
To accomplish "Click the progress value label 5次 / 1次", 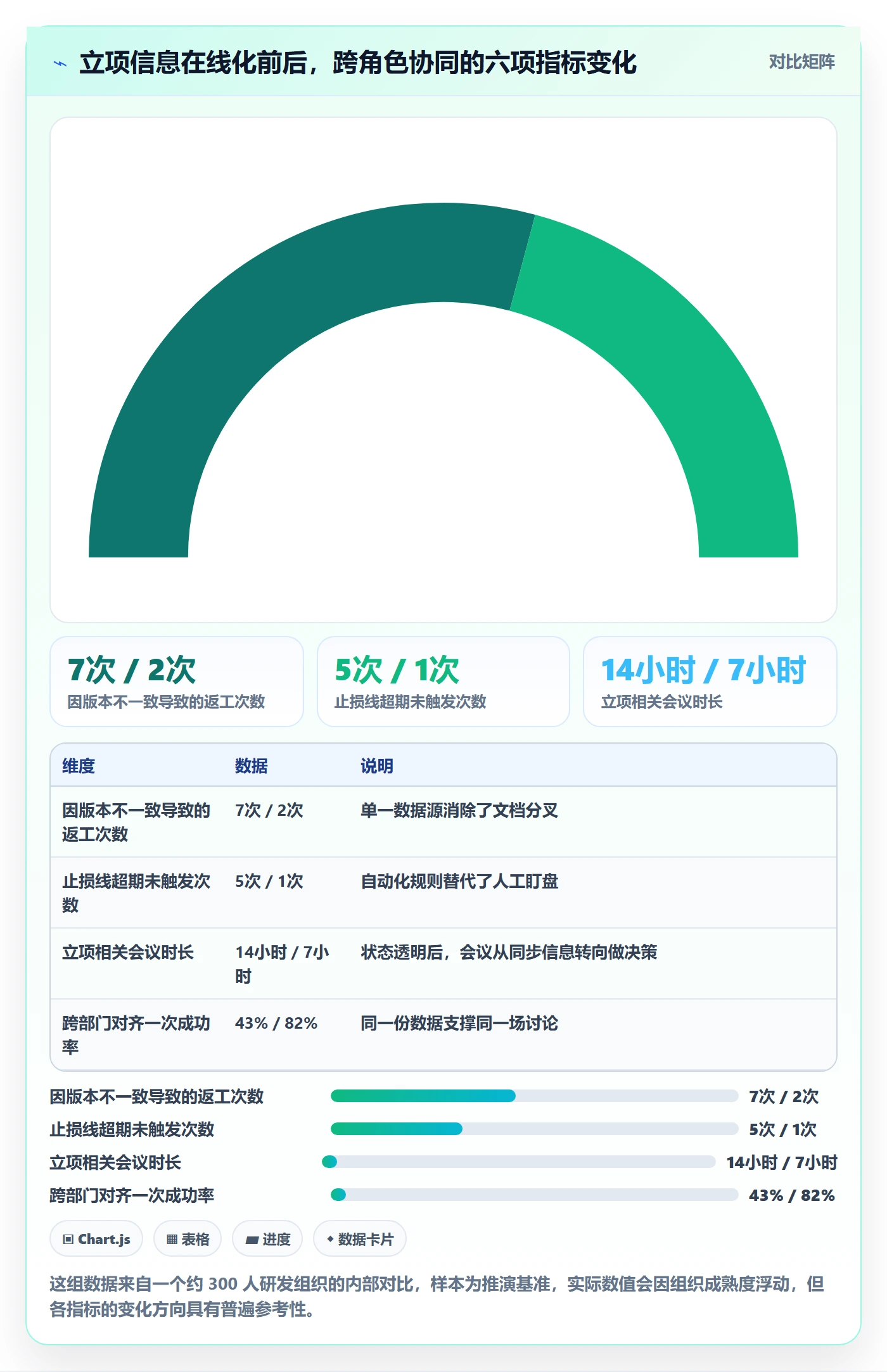I will (x=783, y=1129).
